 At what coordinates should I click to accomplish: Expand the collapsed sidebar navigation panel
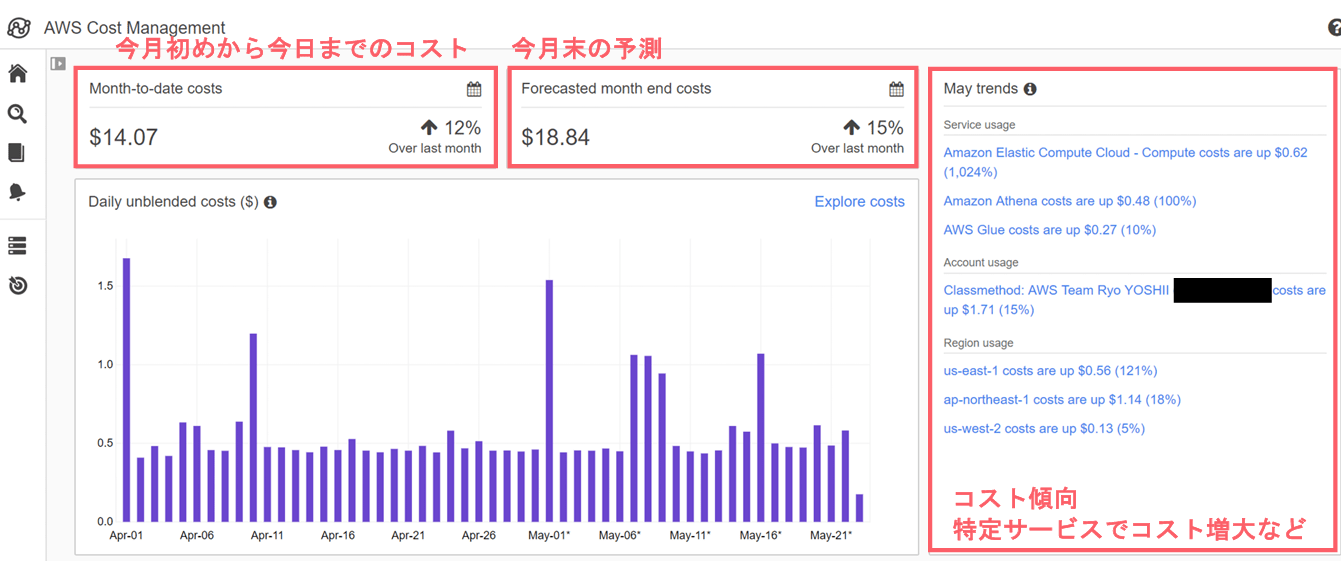click(x=58, y=64)
